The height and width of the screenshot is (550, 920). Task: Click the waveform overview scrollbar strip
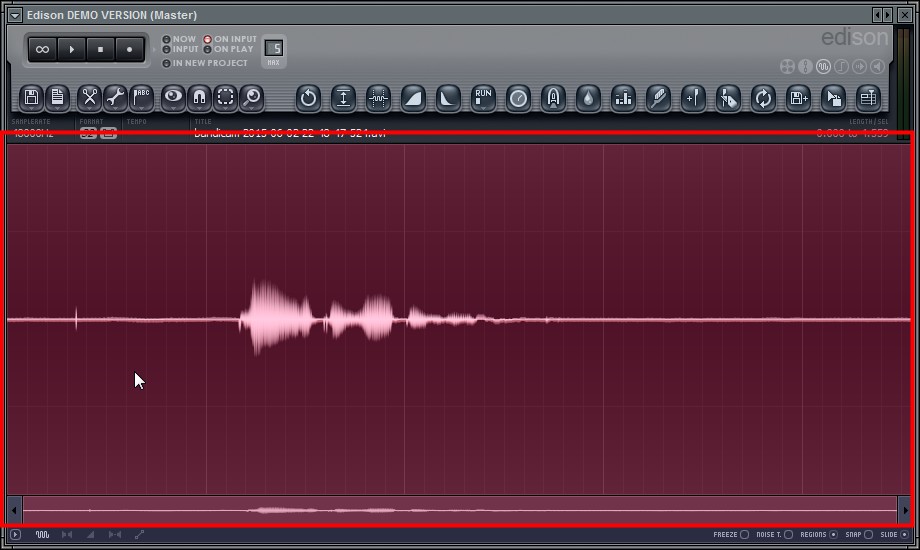pos(460,510)
